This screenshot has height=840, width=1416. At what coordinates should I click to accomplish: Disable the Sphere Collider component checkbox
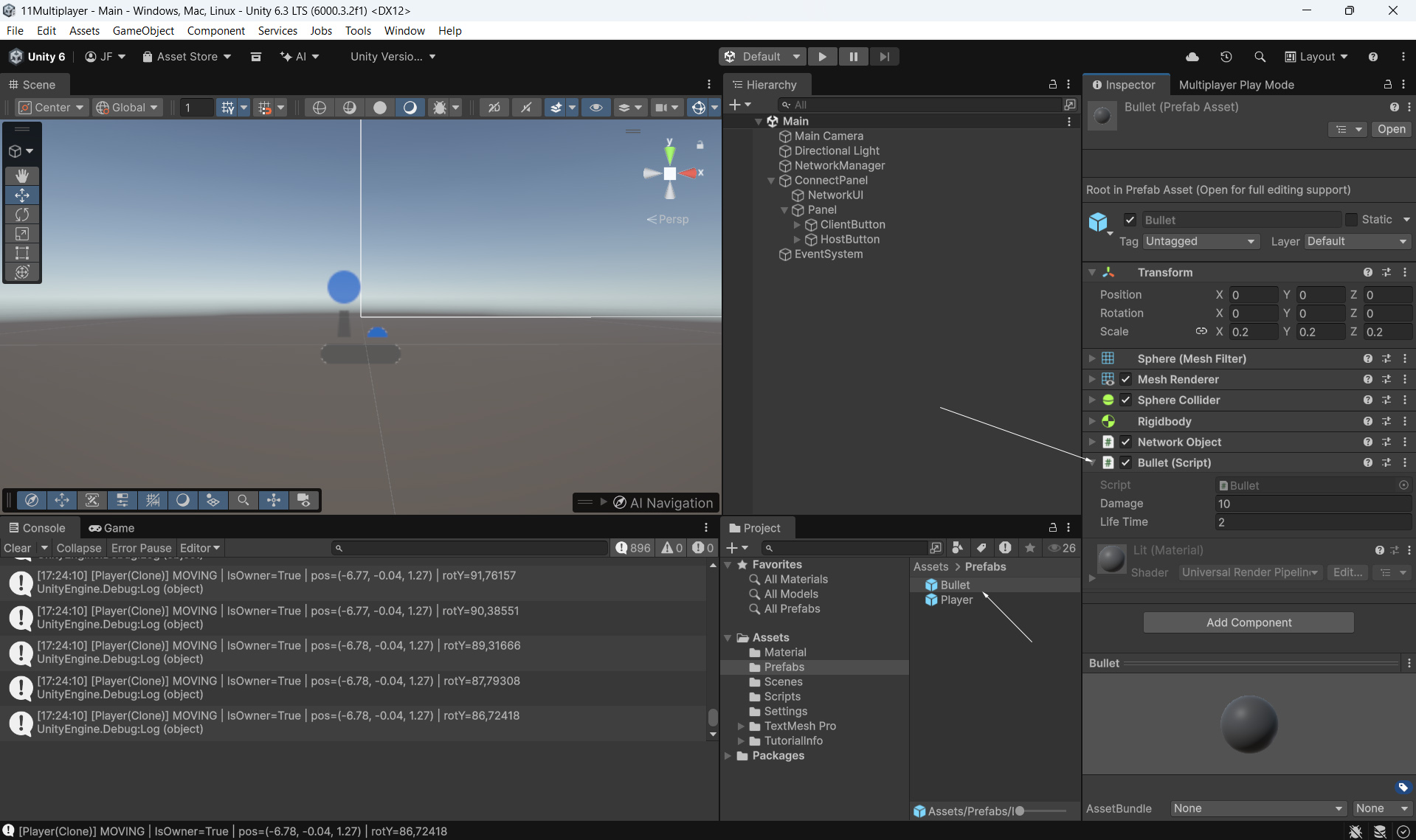point(1126,400)
